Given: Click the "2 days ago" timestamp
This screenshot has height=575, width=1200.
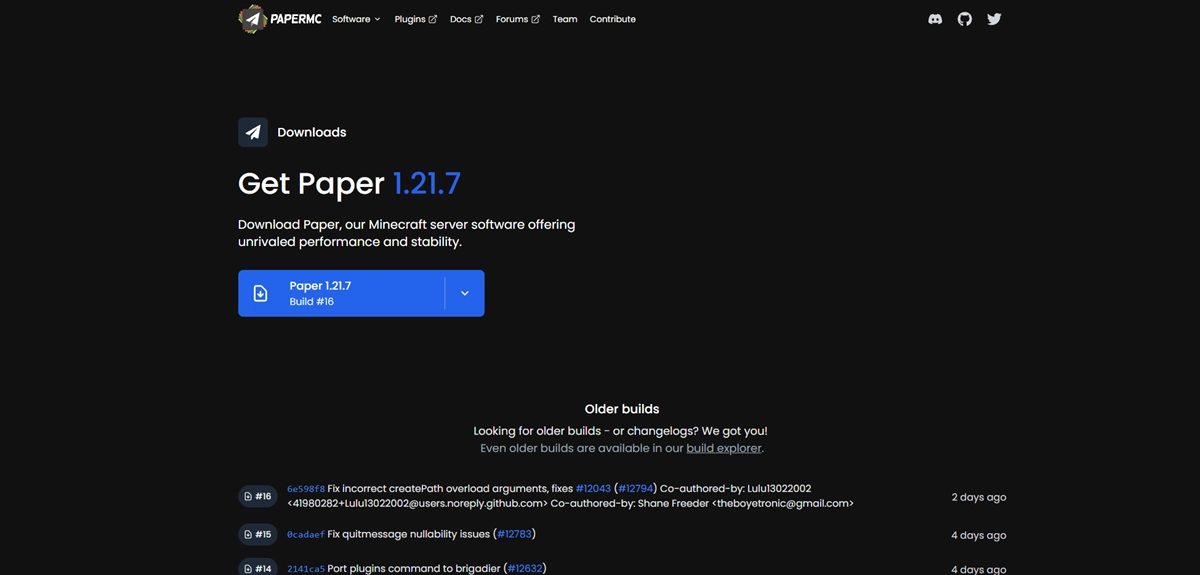Looking at the screenshot, I should coord(979,497).
